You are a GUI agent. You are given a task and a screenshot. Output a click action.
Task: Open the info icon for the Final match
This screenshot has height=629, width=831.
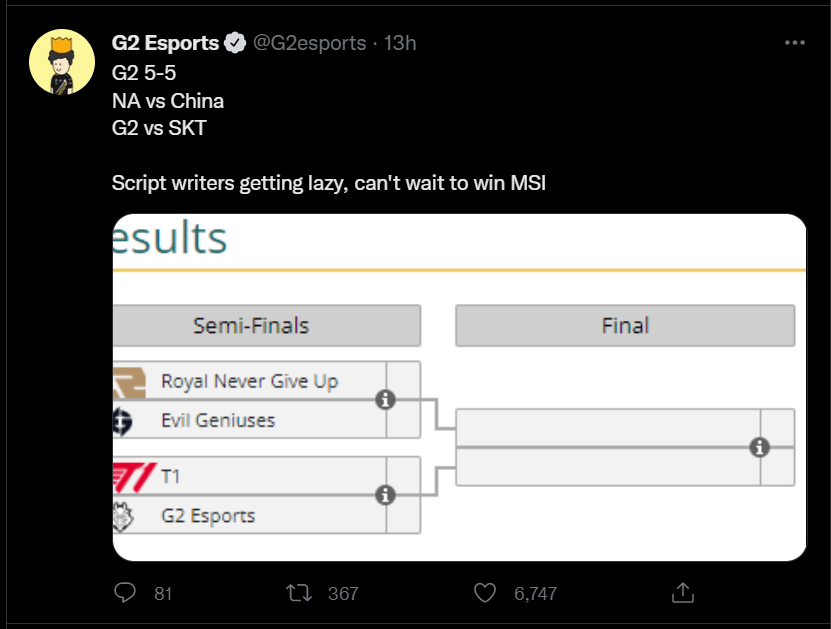759,447
